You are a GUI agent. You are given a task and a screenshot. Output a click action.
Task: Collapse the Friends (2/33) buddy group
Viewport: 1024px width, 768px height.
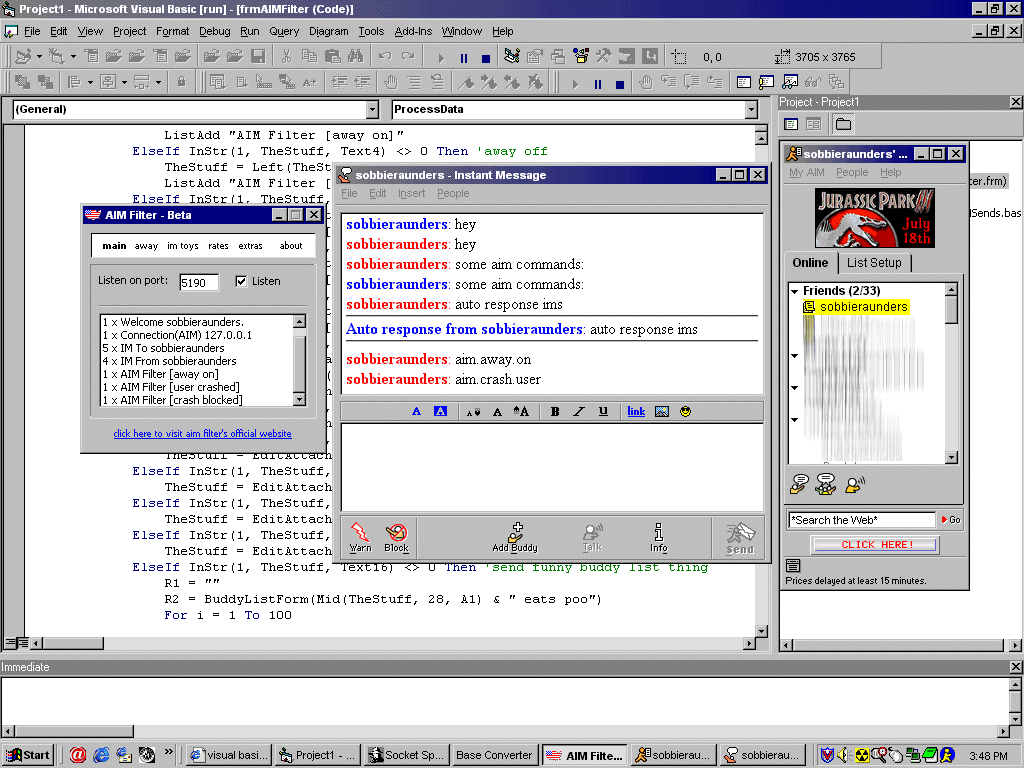(x=795, y=291)
